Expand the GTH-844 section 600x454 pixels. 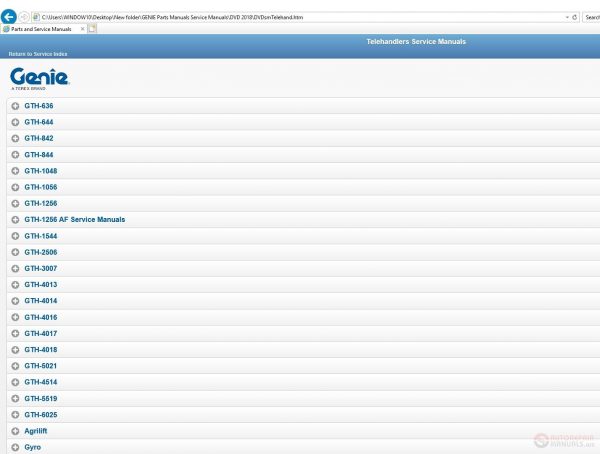point(303,155)
